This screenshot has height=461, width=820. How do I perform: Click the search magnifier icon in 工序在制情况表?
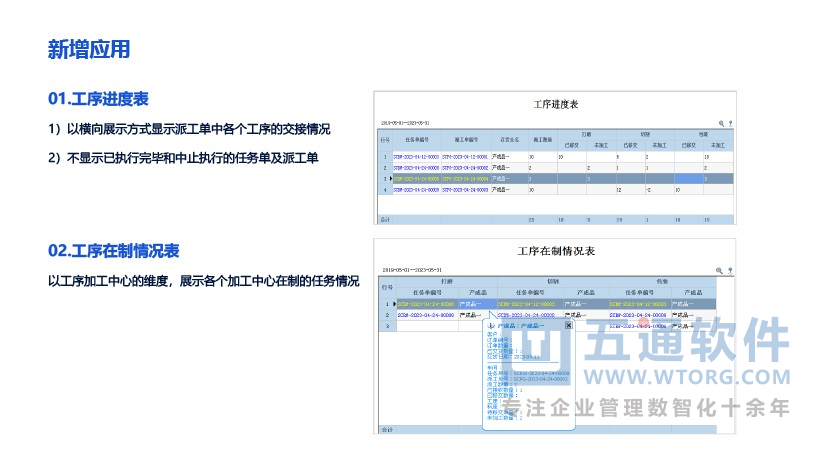click(719, 271)
